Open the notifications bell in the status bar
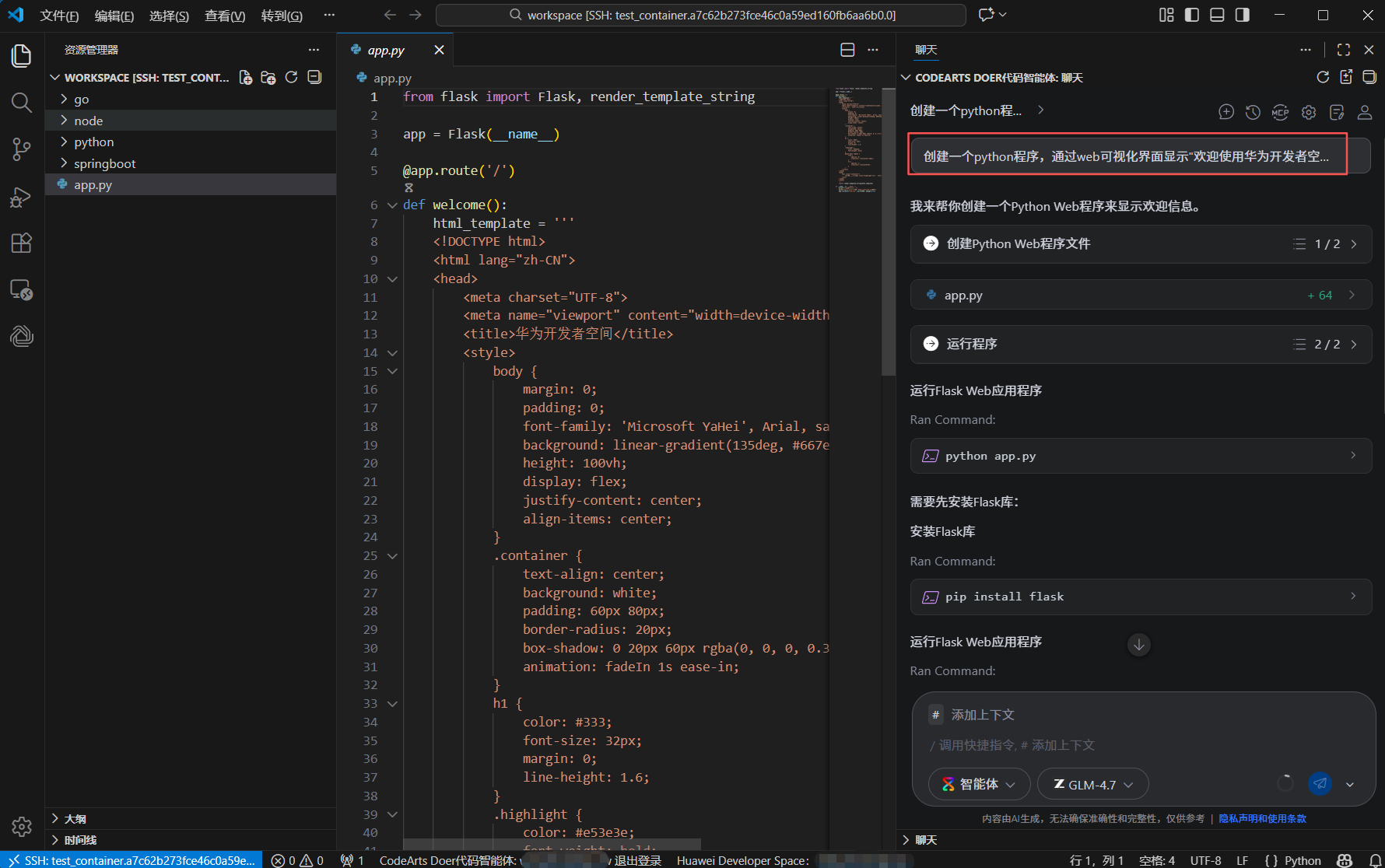This screenshot has height=868, width=1385. (x=1375, y=860)
